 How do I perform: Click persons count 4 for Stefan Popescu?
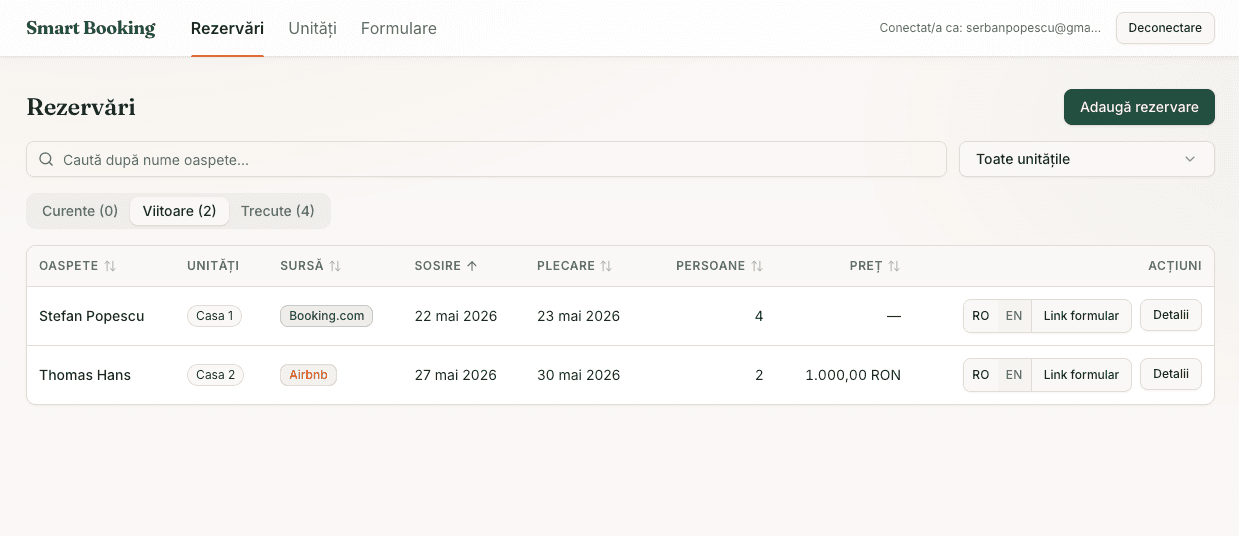[x=759, y=316]
